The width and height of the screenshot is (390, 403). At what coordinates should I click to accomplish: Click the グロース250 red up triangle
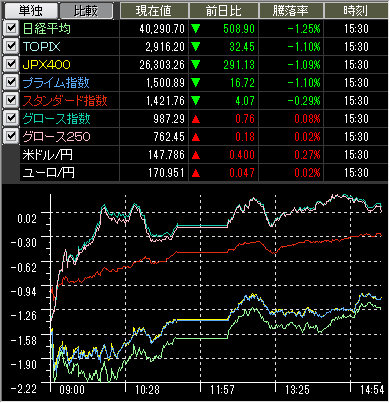pos(196,137)
